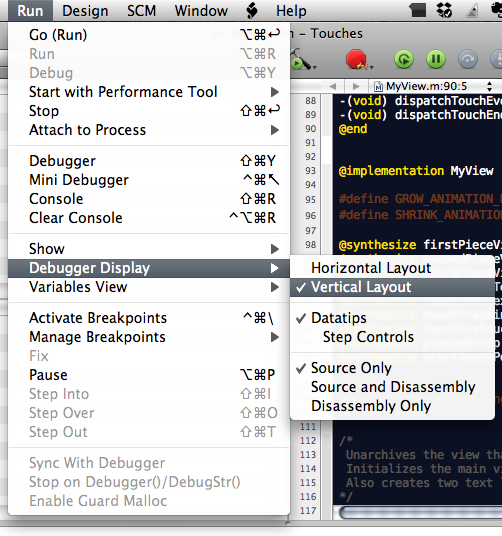Open the Help menu
This screenshot has width=502, height=536.
click(x=291, y=11)
